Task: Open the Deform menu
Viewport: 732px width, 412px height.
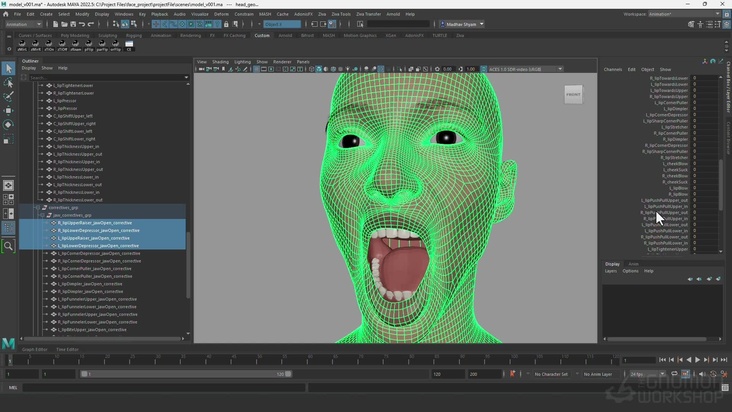Action: pos(221,14)
